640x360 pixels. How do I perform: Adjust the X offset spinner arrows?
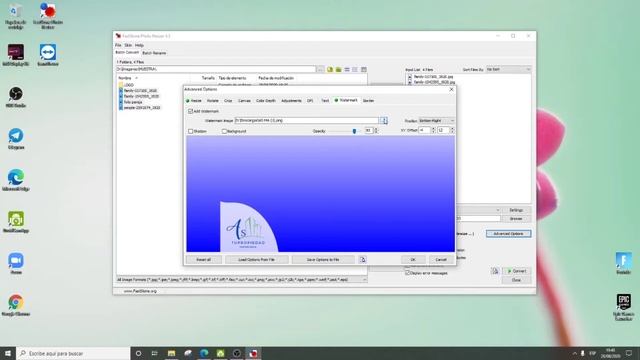433,130
